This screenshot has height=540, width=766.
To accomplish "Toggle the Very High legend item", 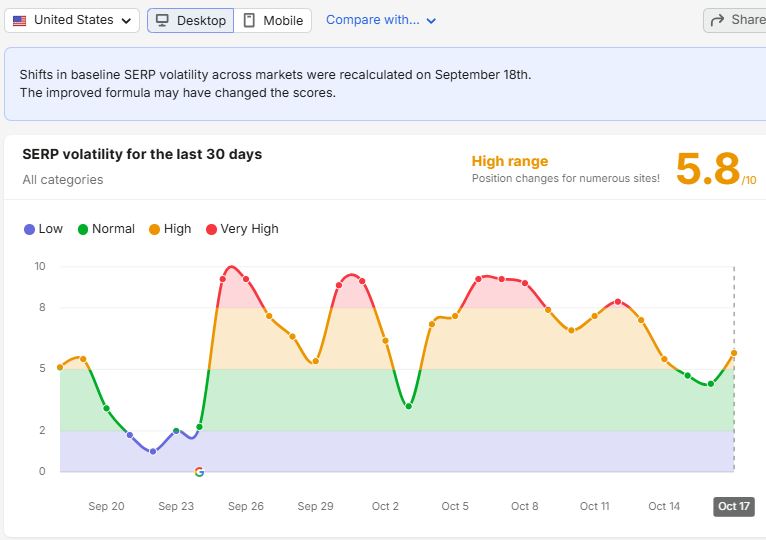I will (x=242, y=229).
